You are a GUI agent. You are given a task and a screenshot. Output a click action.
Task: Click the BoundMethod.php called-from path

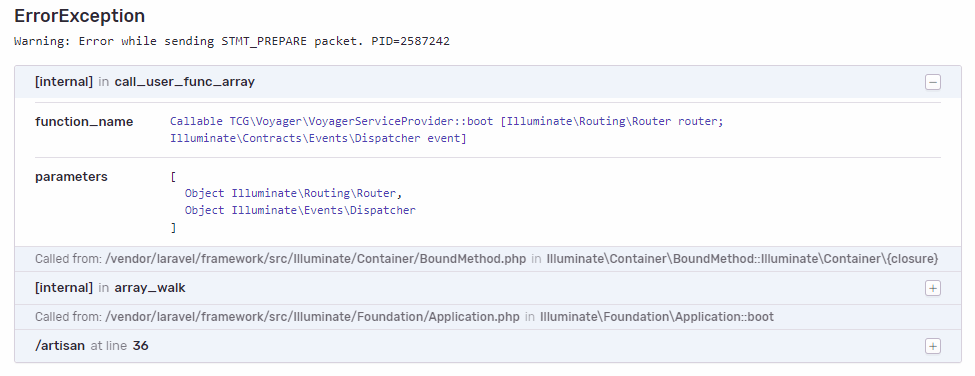pos(315,259)
